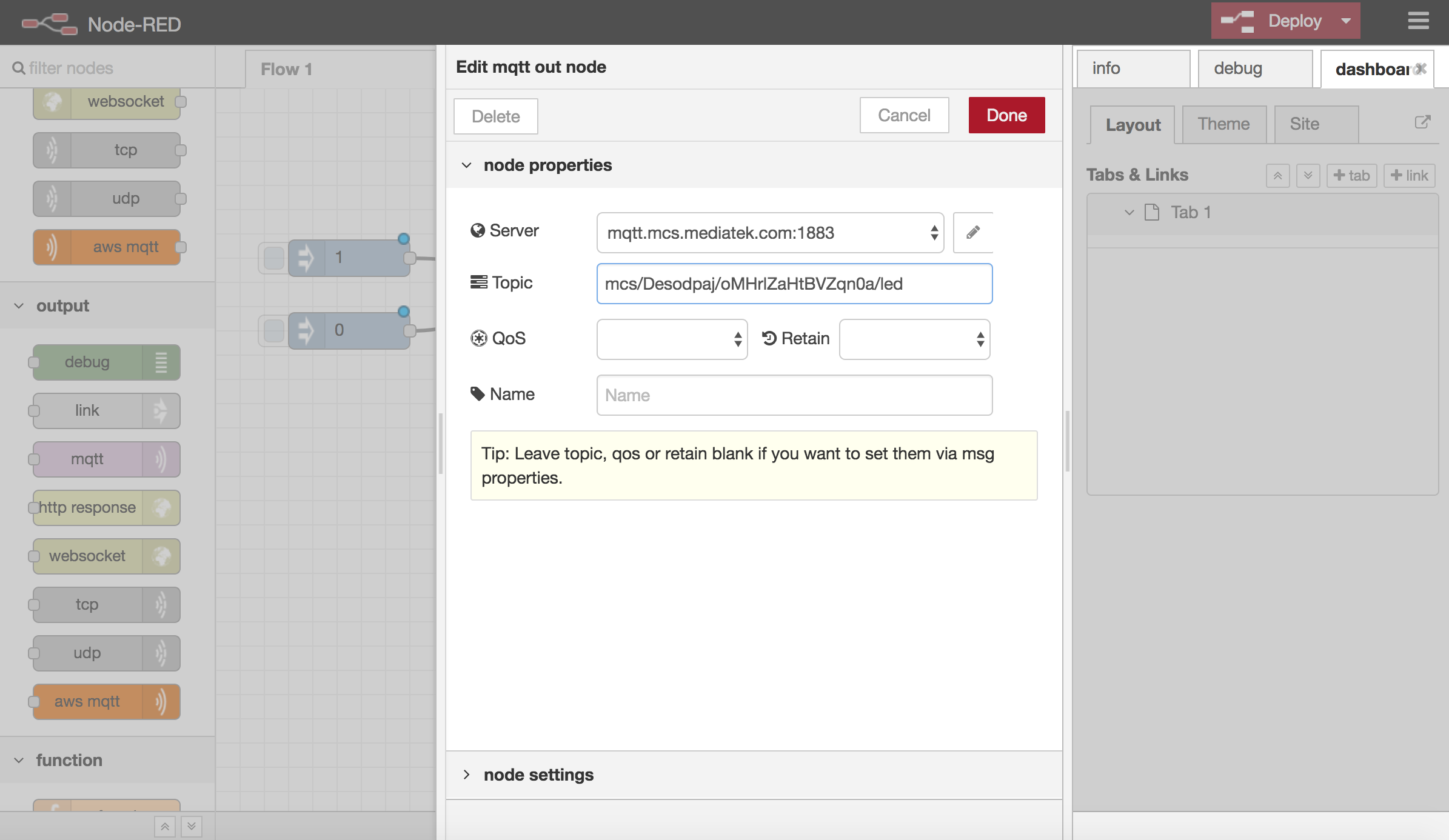
Task: Select the udp input palette node
Action: click(x=107, y=199)
